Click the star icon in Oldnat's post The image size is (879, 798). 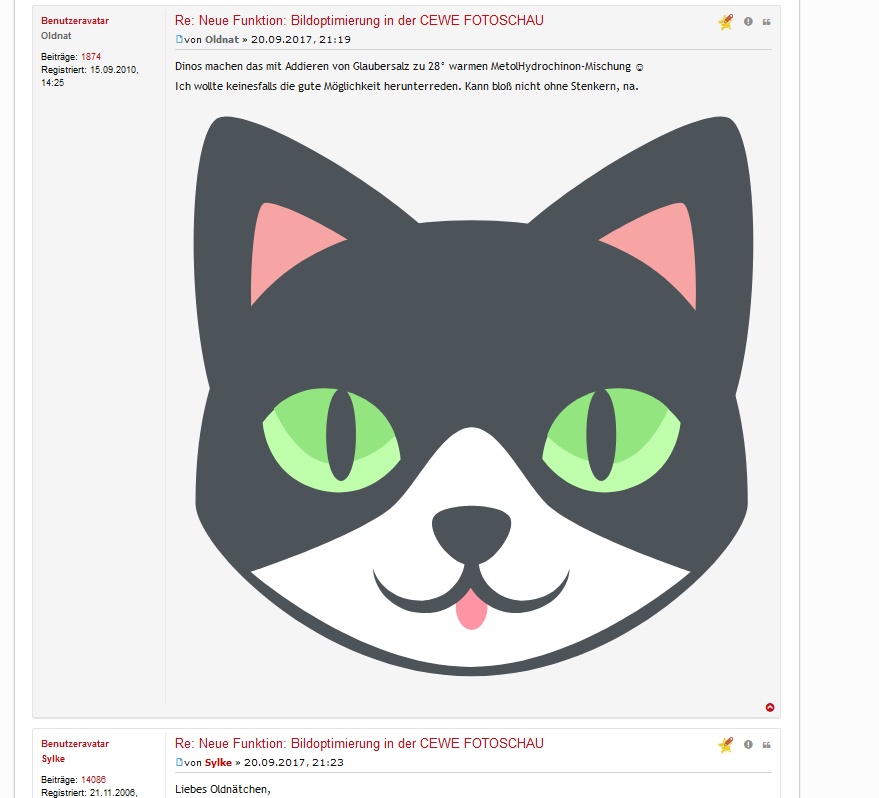pyautogui.click(x=725, y=22)
